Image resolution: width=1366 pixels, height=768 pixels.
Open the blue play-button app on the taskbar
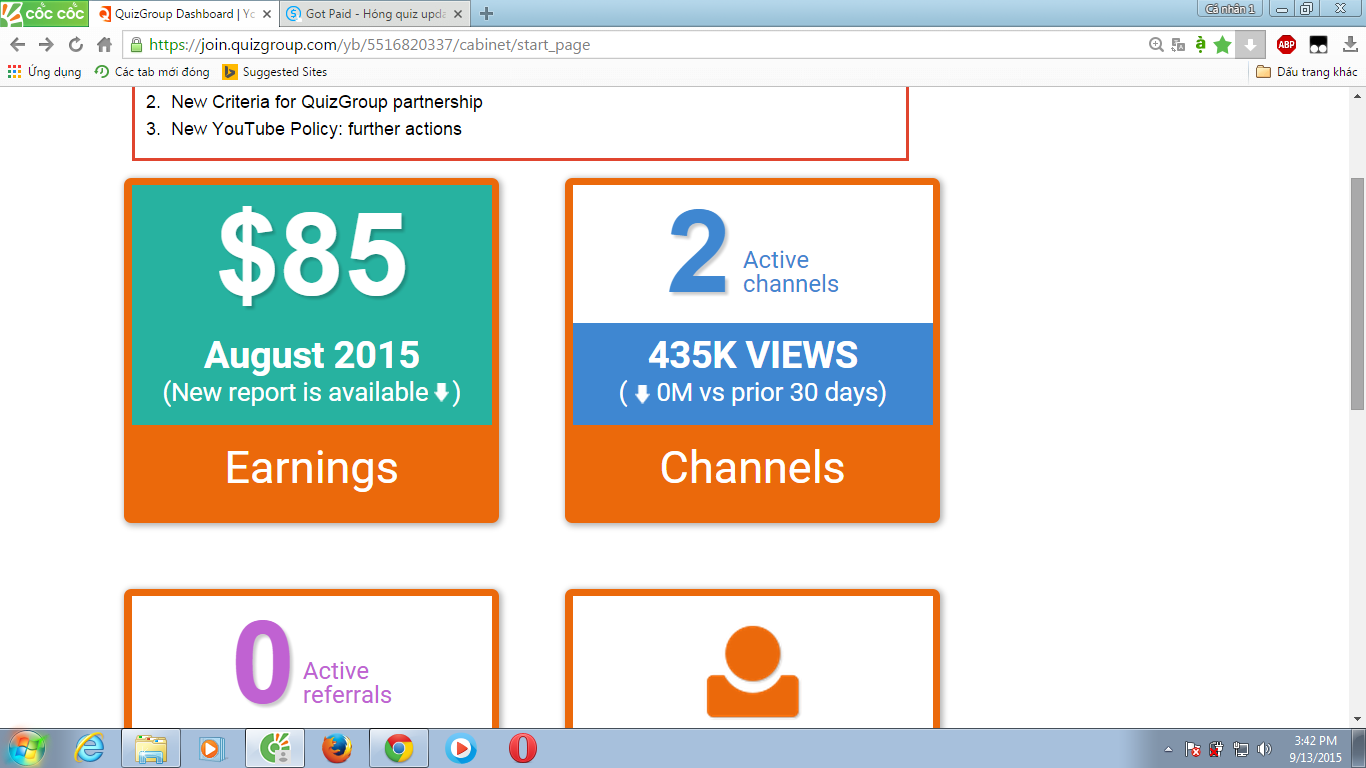461,748
